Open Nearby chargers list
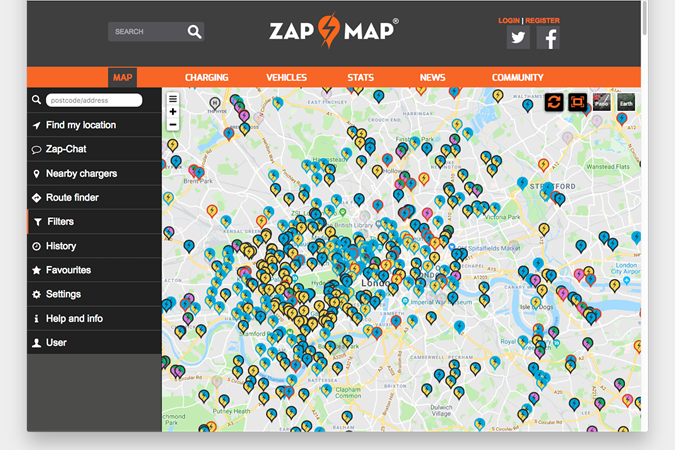The height and width of the screenshot is (450, 675). [x=94, y=174]
